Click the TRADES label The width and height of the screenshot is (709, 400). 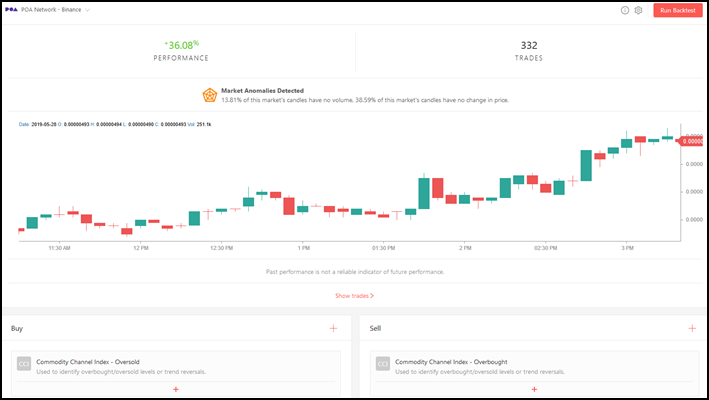[529, 58]
